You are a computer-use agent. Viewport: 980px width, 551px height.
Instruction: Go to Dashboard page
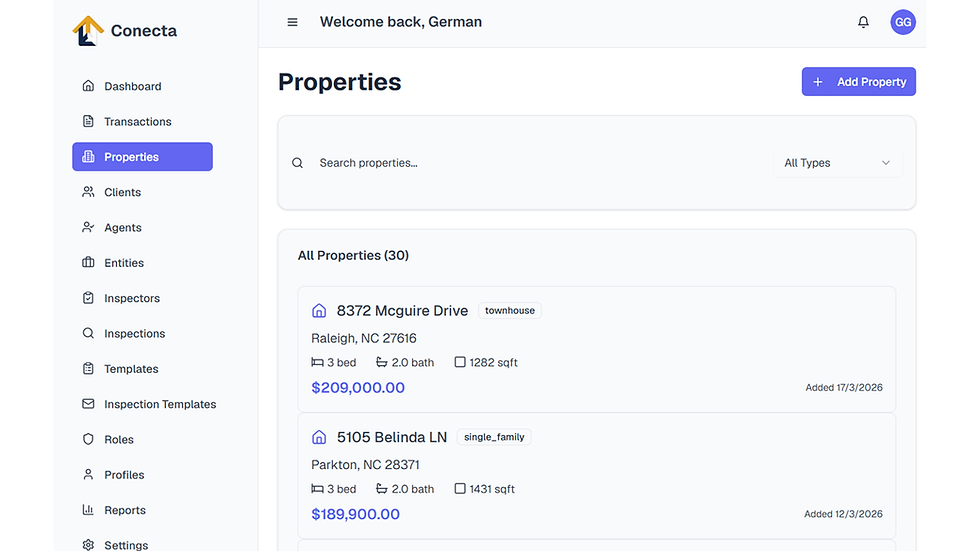[142, 86]
